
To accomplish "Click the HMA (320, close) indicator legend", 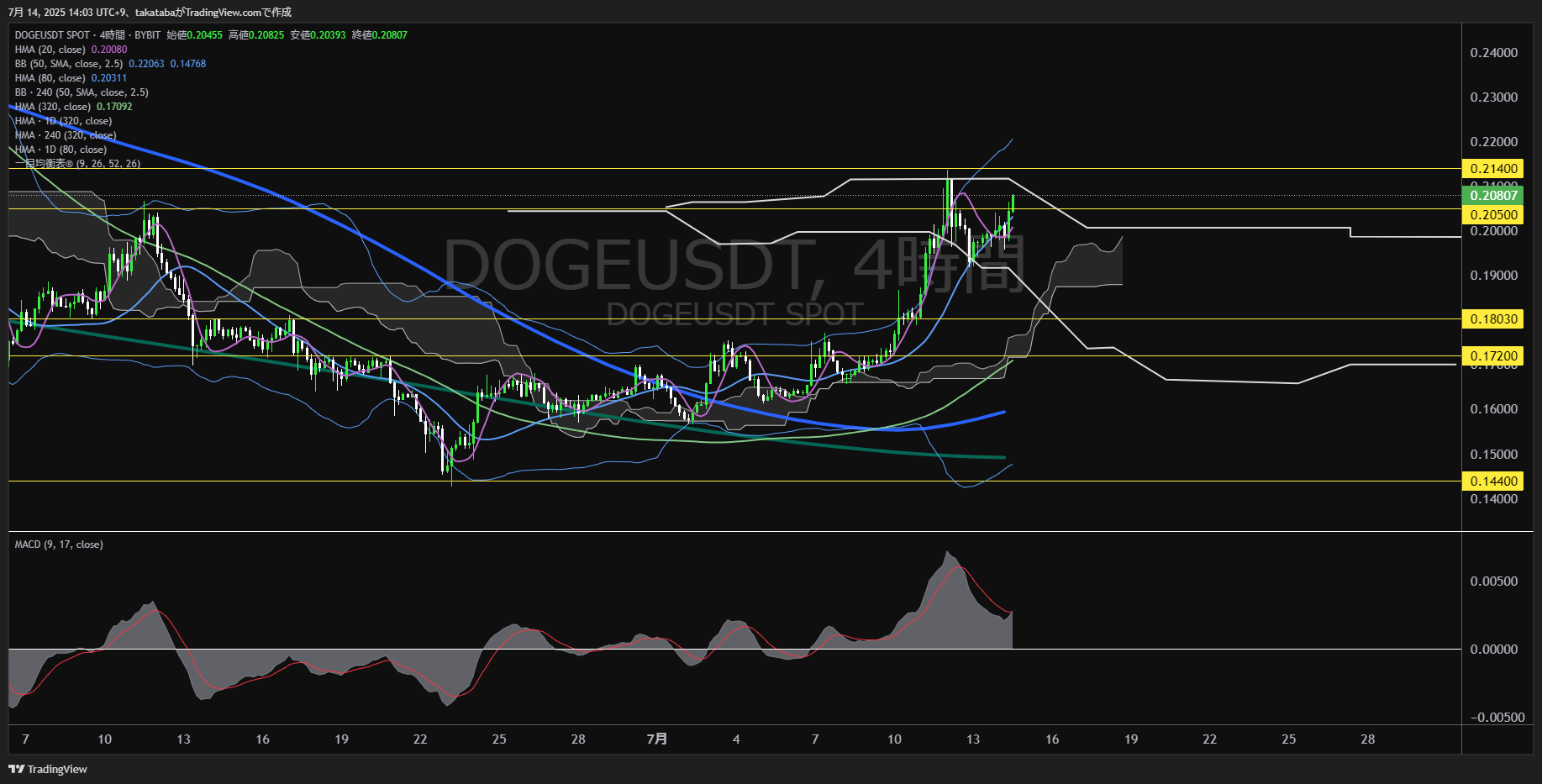I will click(53, 107).
